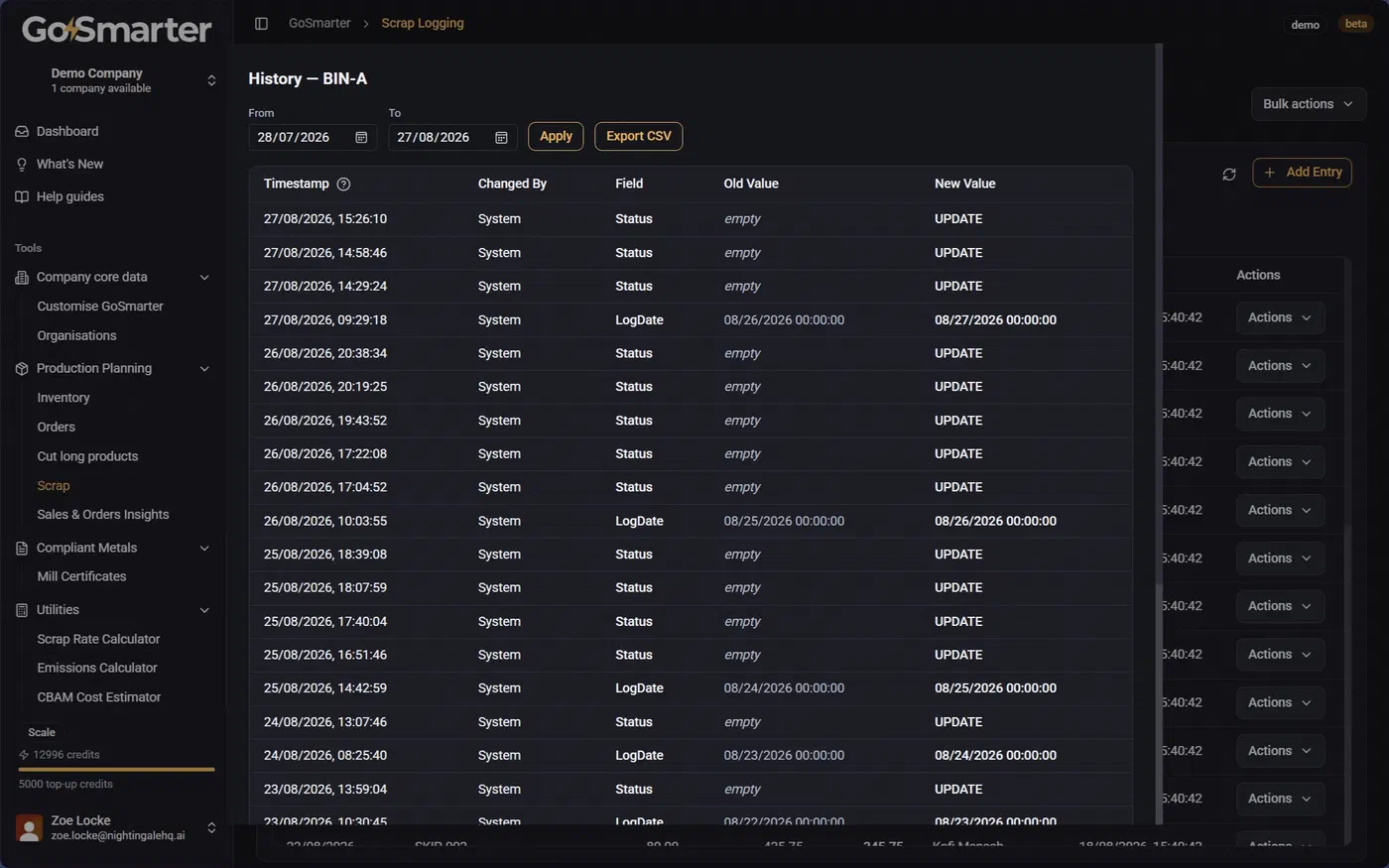
Task: Open the From date calendar picker
Action: [x=361, y=137]
